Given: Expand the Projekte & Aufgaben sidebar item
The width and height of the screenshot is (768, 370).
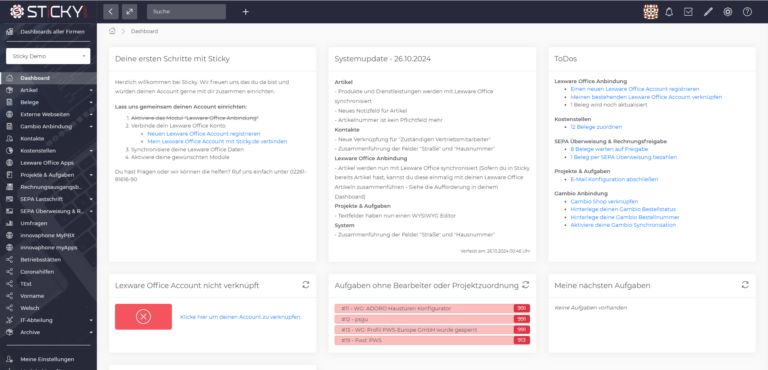Looking at the screenshot, I should coord(48,175).
